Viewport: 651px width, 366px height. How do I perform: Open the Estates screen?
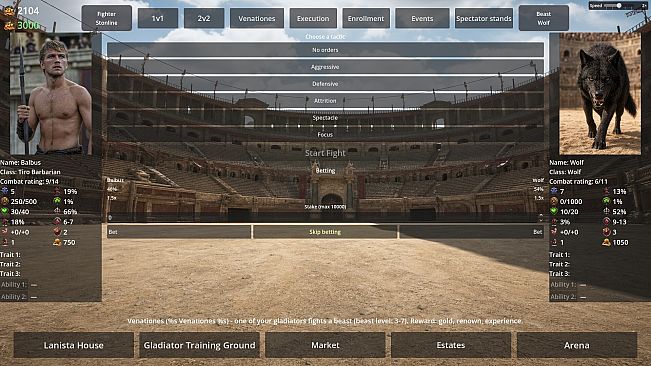451,345
